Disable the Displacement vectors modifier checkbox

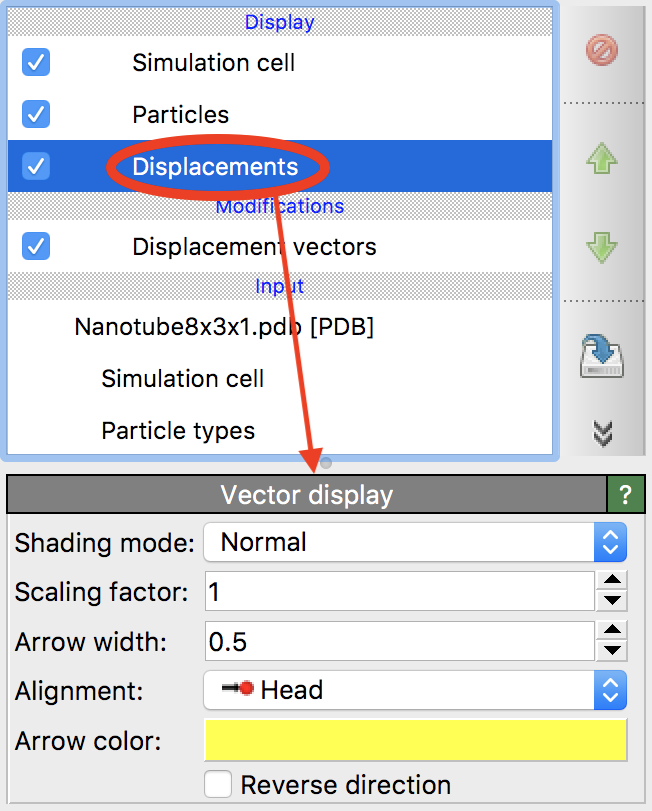[x=36, y=246]
